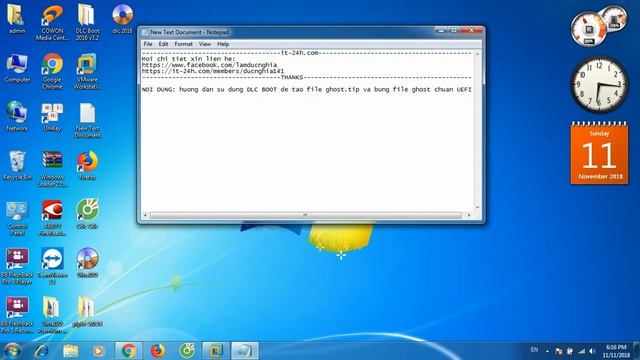The height and width of the screenshot is (360, 640).
Task: Launch Firefox from the desktop shortcut
Action: [x=87, y=165]
